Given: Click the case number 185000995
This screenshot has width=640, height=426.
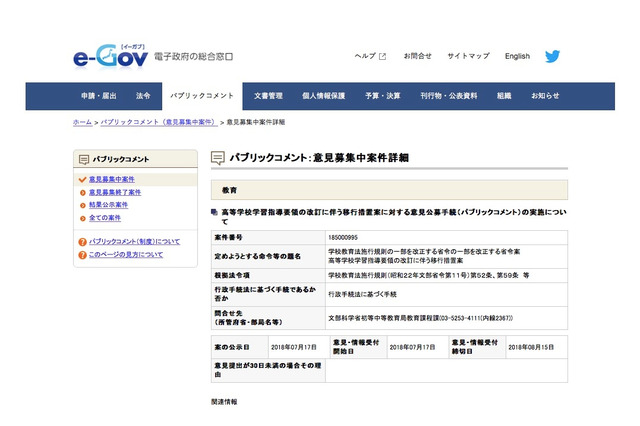Looking at the screenshot, I should pyautogui.click(x=343, y=237).
